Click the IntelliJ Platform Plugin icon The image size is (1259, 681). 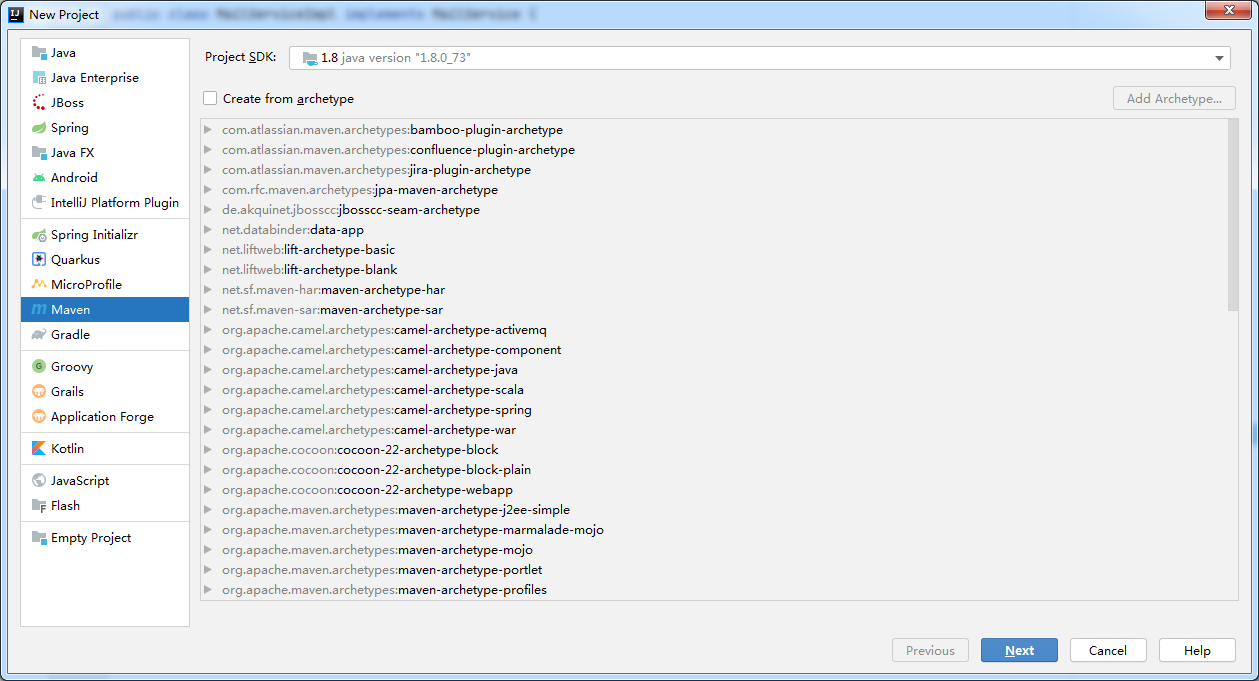tap(39, 203)
